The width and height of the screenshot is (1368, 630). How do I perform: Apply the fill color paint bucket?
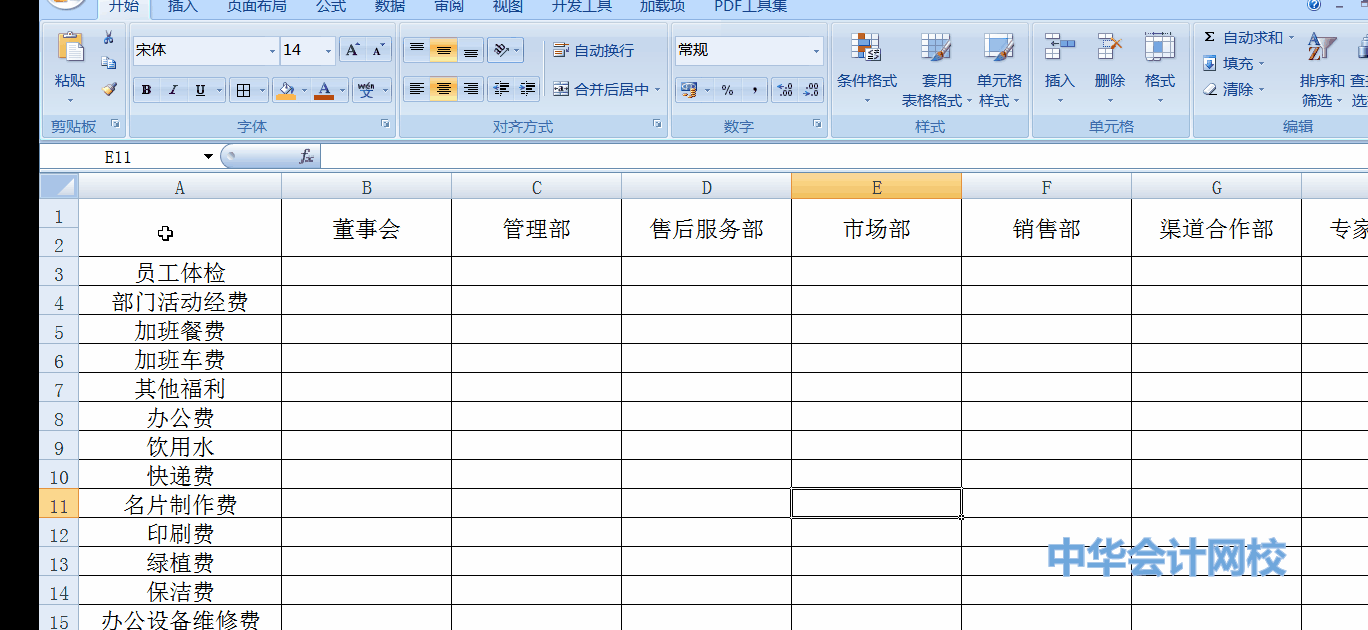(x=286, y=90)
